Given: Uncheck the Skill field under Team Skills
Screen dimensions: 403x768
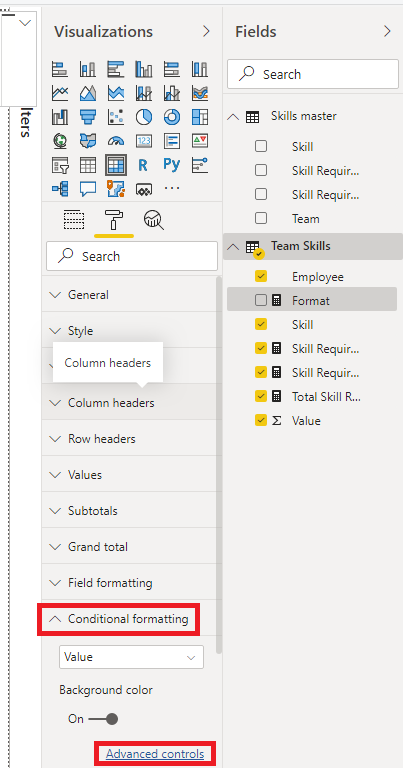Looking at the screenshot, I should (x=261, y=324).
